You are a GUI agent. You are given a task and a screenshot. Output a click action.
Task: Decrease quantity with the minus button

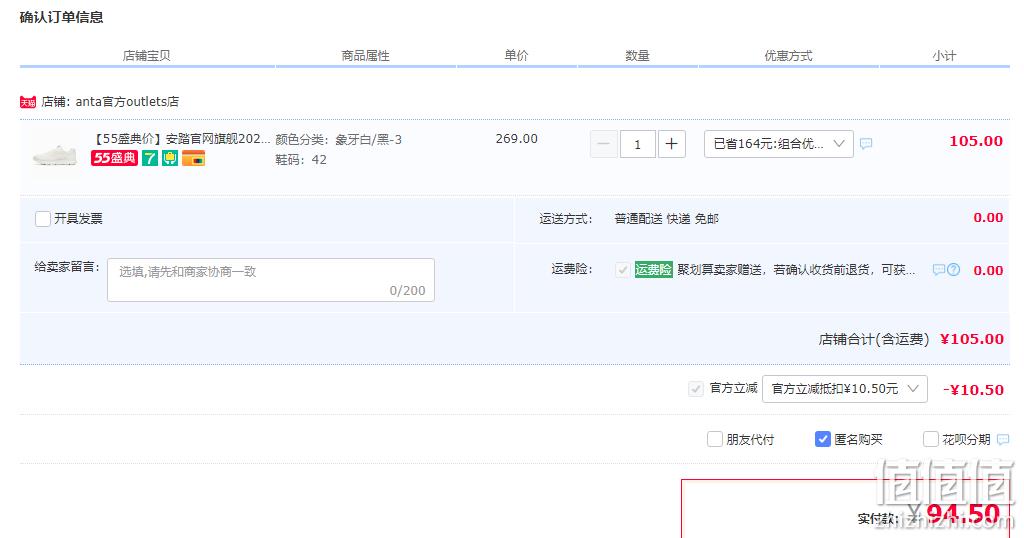click(603, 144)
